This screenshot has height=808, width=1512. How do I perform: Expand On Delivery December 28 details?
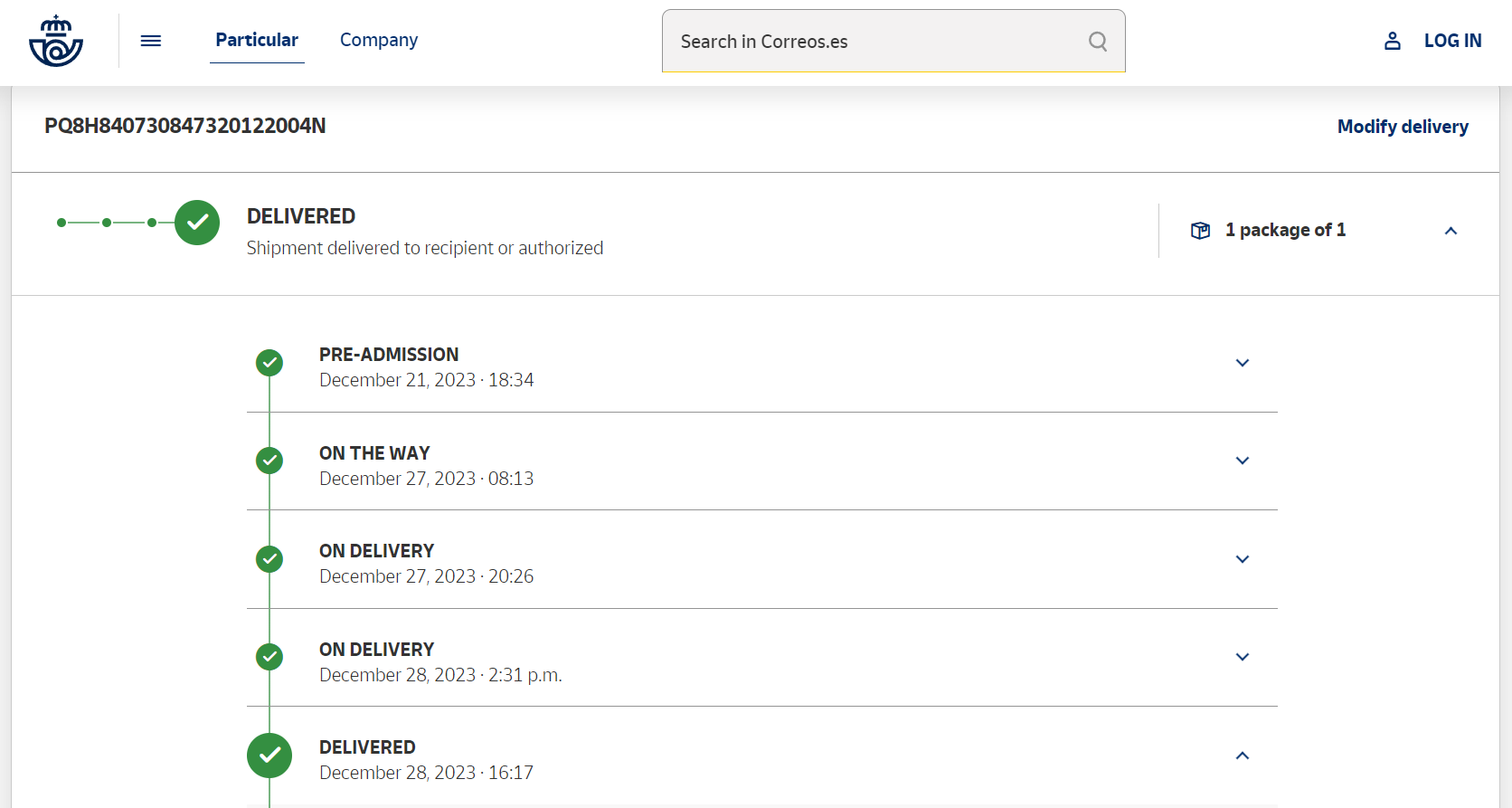click(x=1243, y=657)
